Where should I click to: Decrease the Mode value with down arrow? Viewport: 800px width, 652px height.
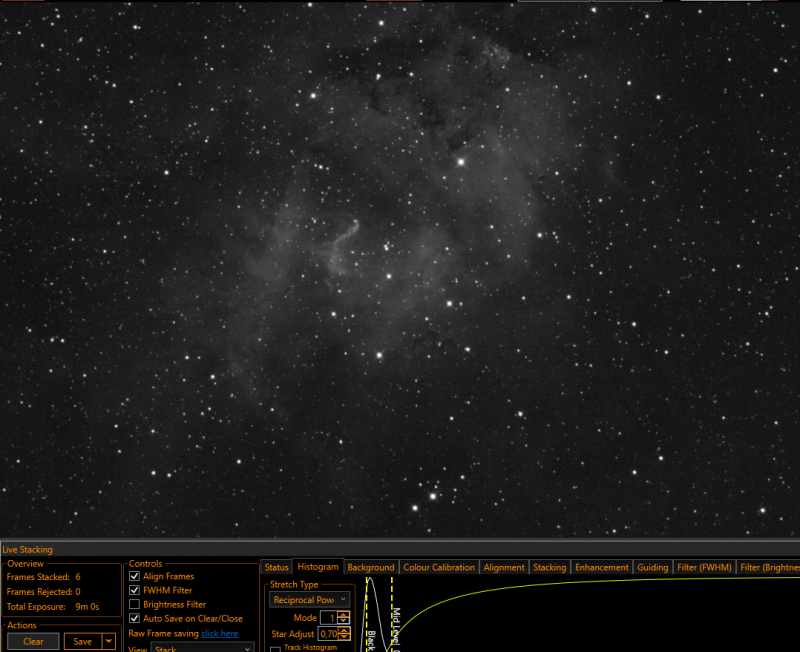(344, 621)
